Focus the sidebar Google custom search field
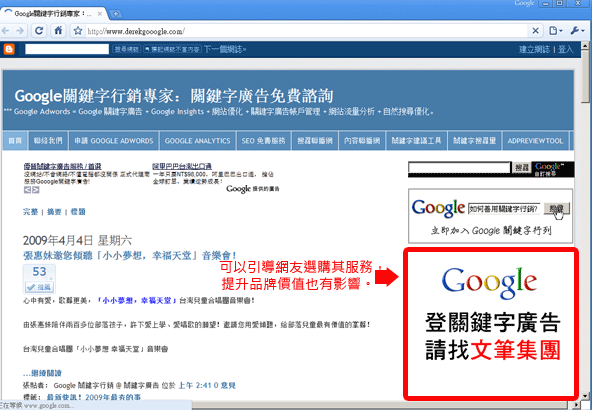The height and width of the screenshot is (410, 592). pyautogui.click(x=459, y=167)
